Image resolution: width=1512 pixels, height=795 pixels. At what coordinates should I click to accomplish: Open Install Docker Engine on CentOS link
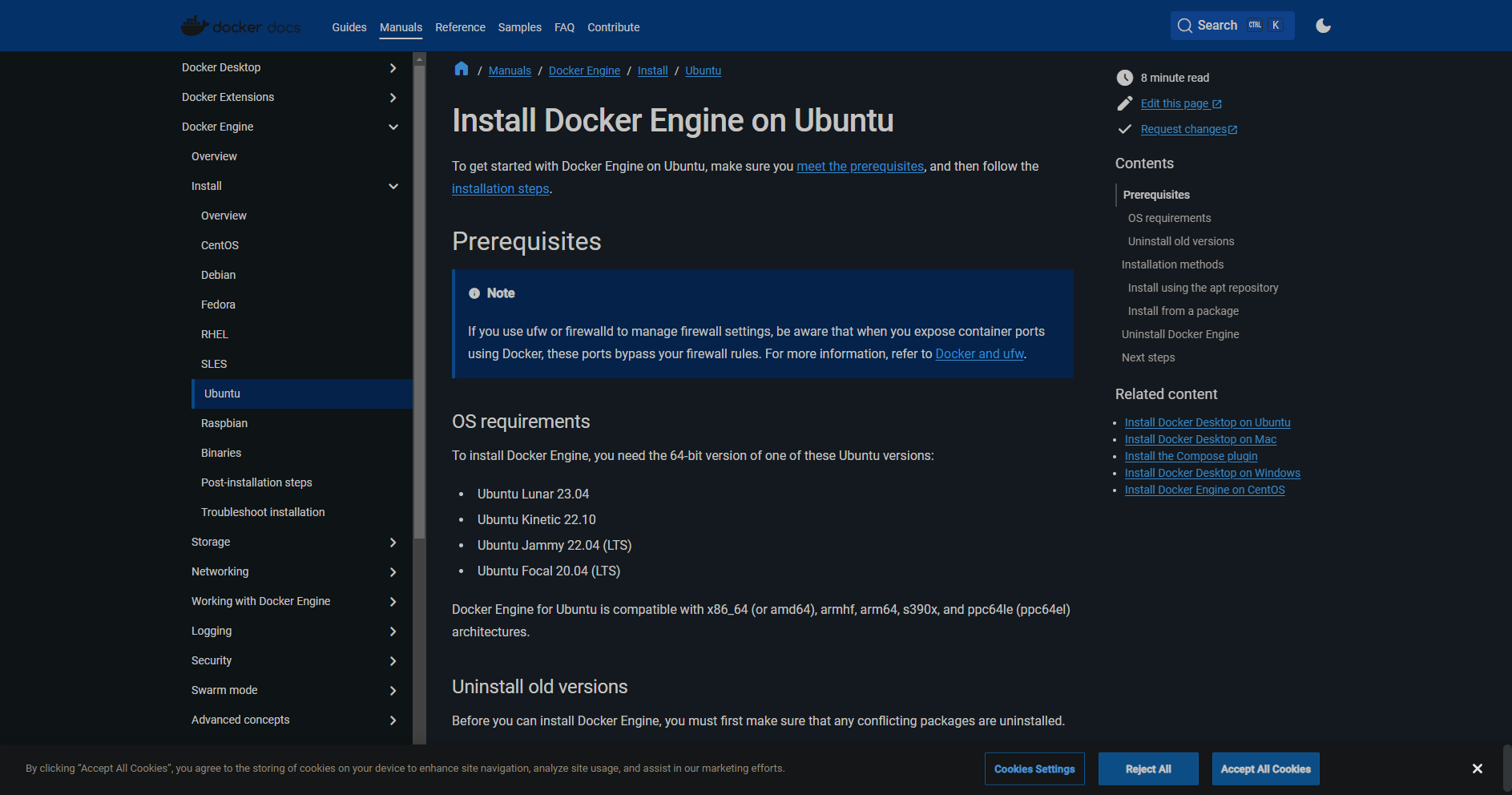[x=1204, y=490]
